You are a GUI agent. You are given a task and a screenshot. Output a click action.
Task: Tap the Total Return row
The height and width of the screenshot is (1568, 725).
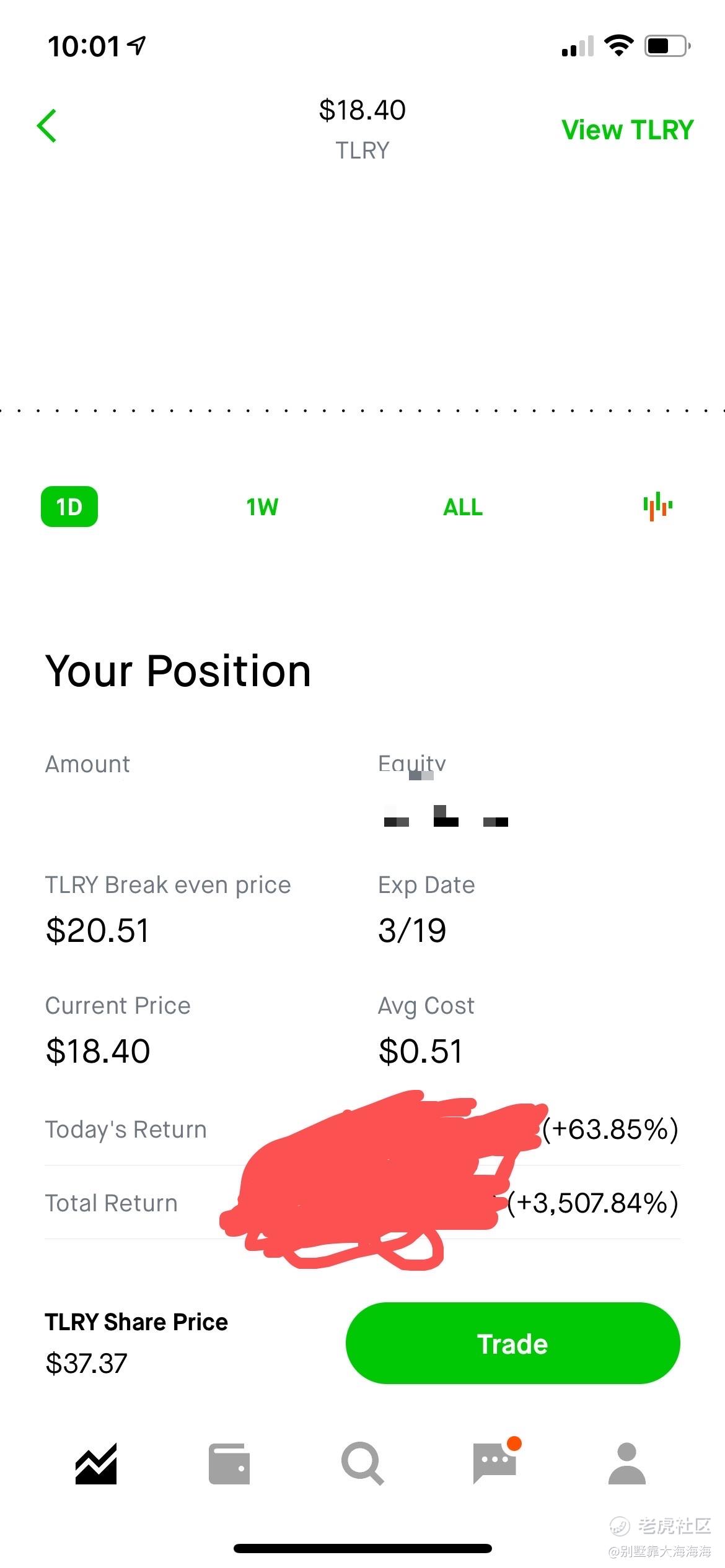pos(362,1203)
